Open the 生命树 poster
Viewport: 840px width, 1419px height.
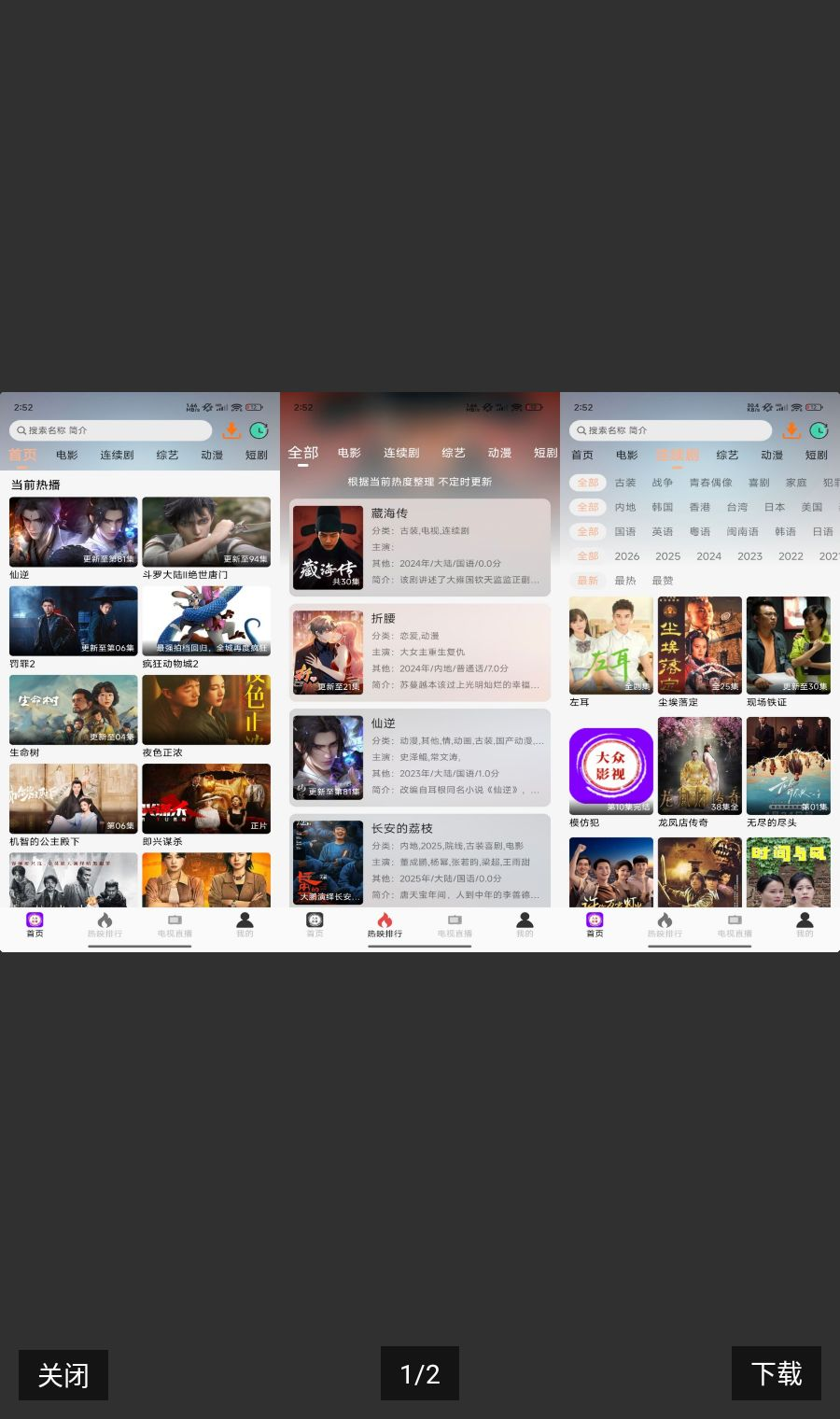coord(73,709)
